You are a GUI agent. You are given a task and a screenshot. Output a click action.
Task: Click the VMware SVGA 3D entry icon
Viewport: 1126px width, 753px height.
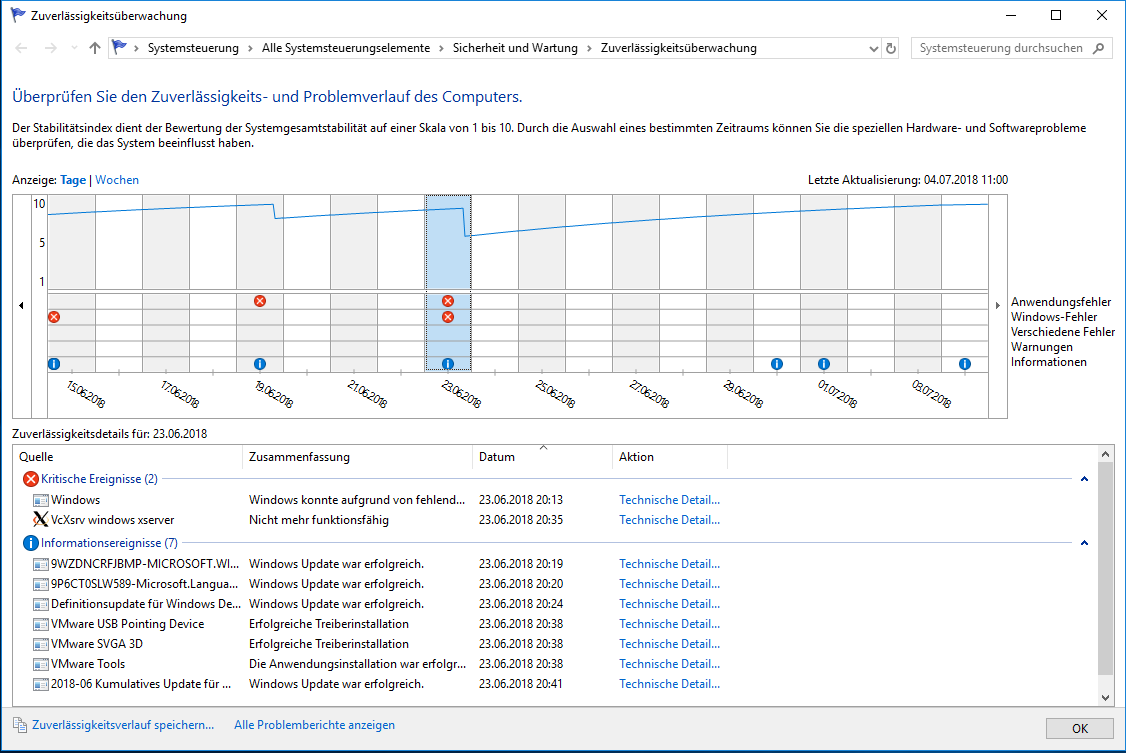click(x=40, y=643)
